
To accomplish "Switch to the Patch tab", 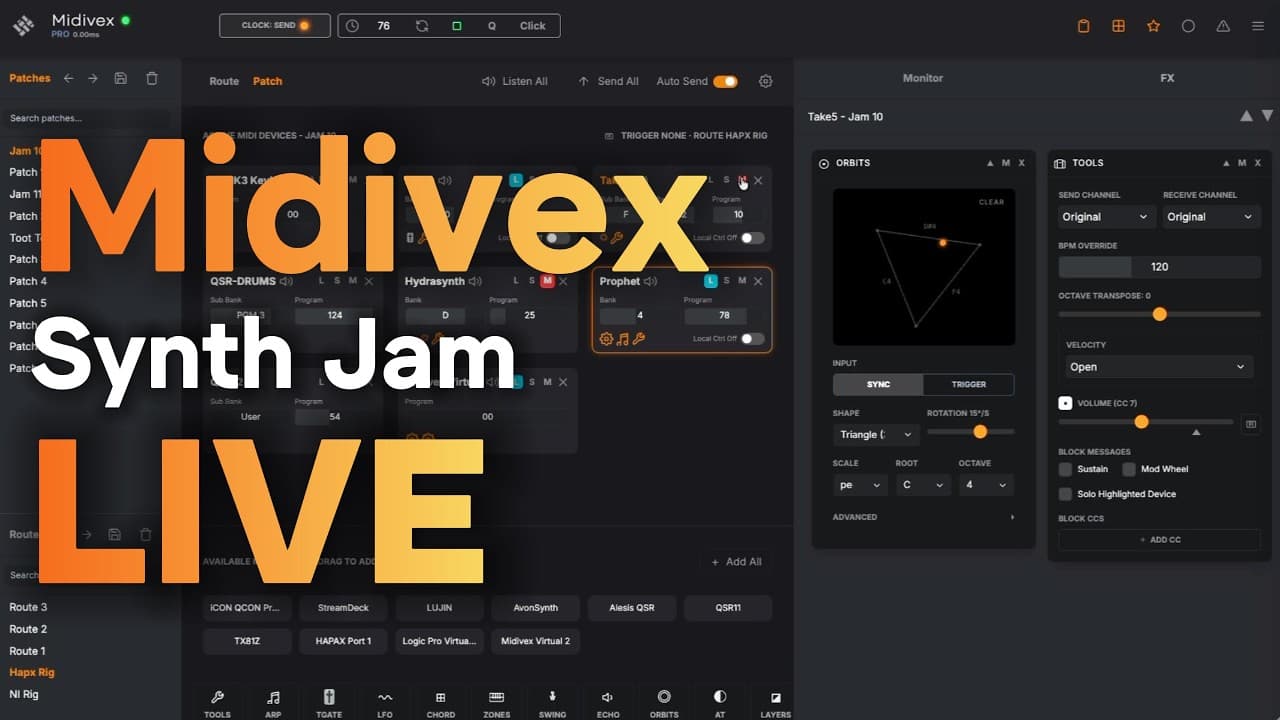I will coord(267,81).
